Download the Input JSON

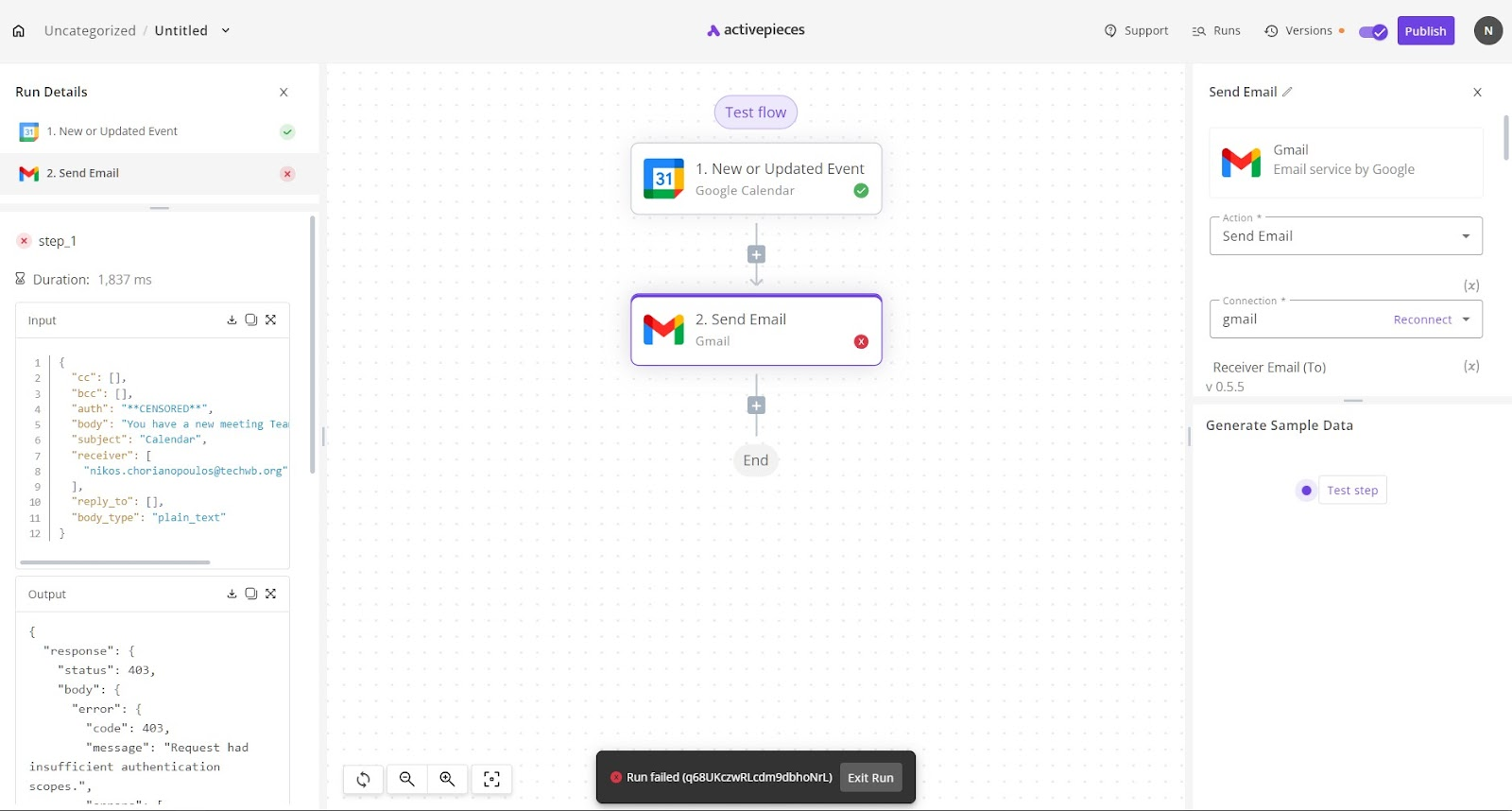(232, 319)
